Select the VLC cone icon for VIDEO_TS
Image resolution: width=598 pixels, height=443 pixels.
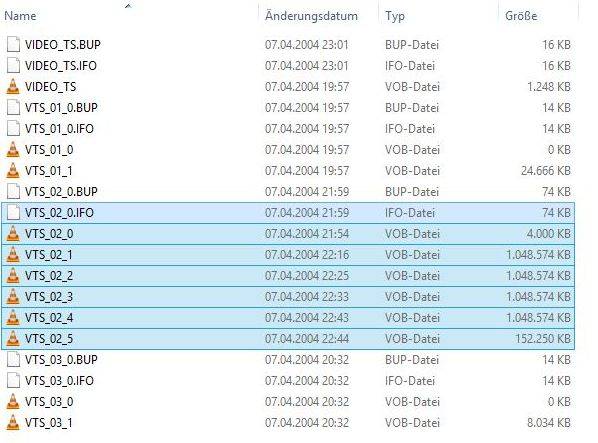(x=13, y=87)
